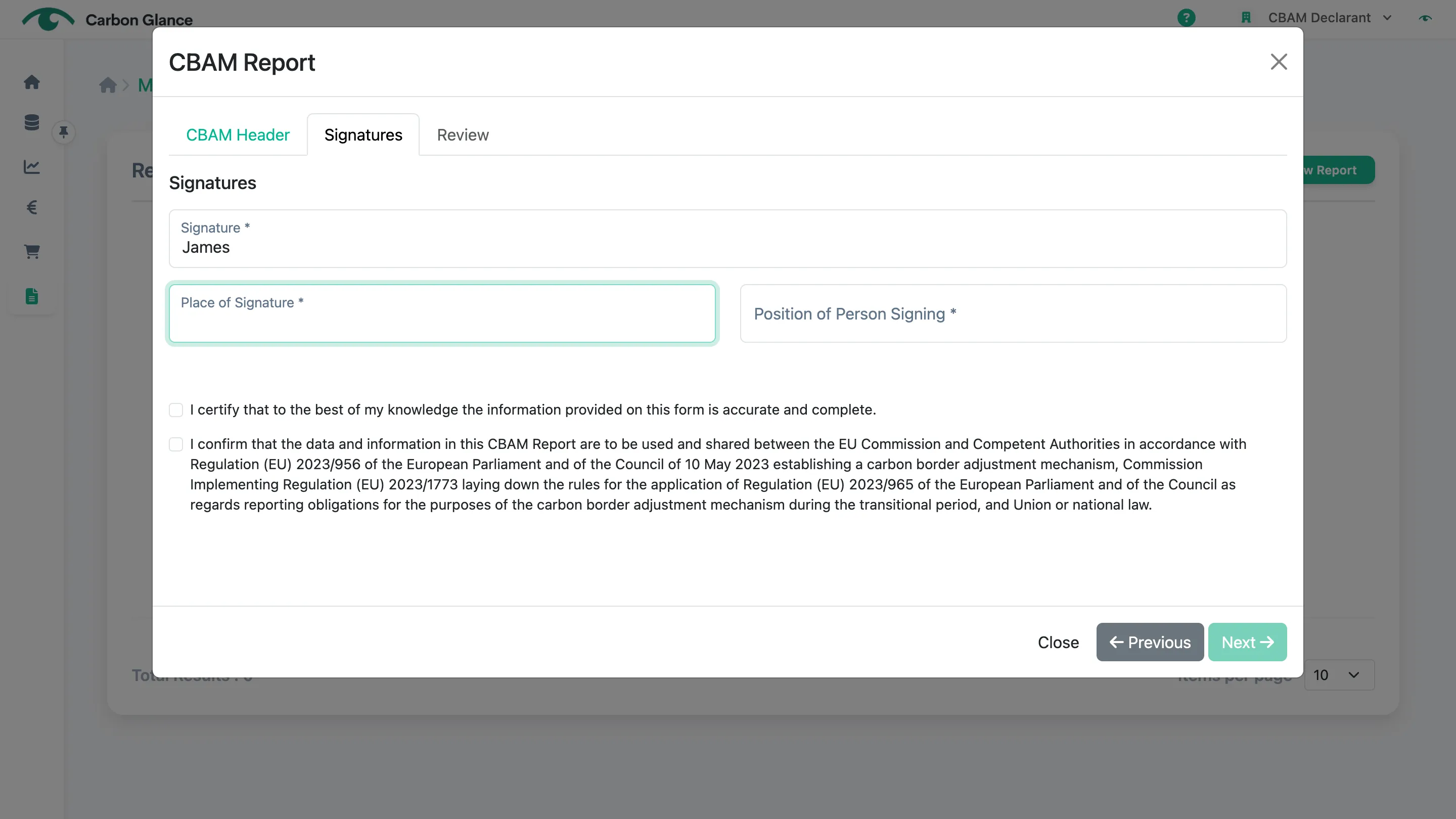
Task: Click the breadcrumb home icon
Action: click(x=107, y=85)
